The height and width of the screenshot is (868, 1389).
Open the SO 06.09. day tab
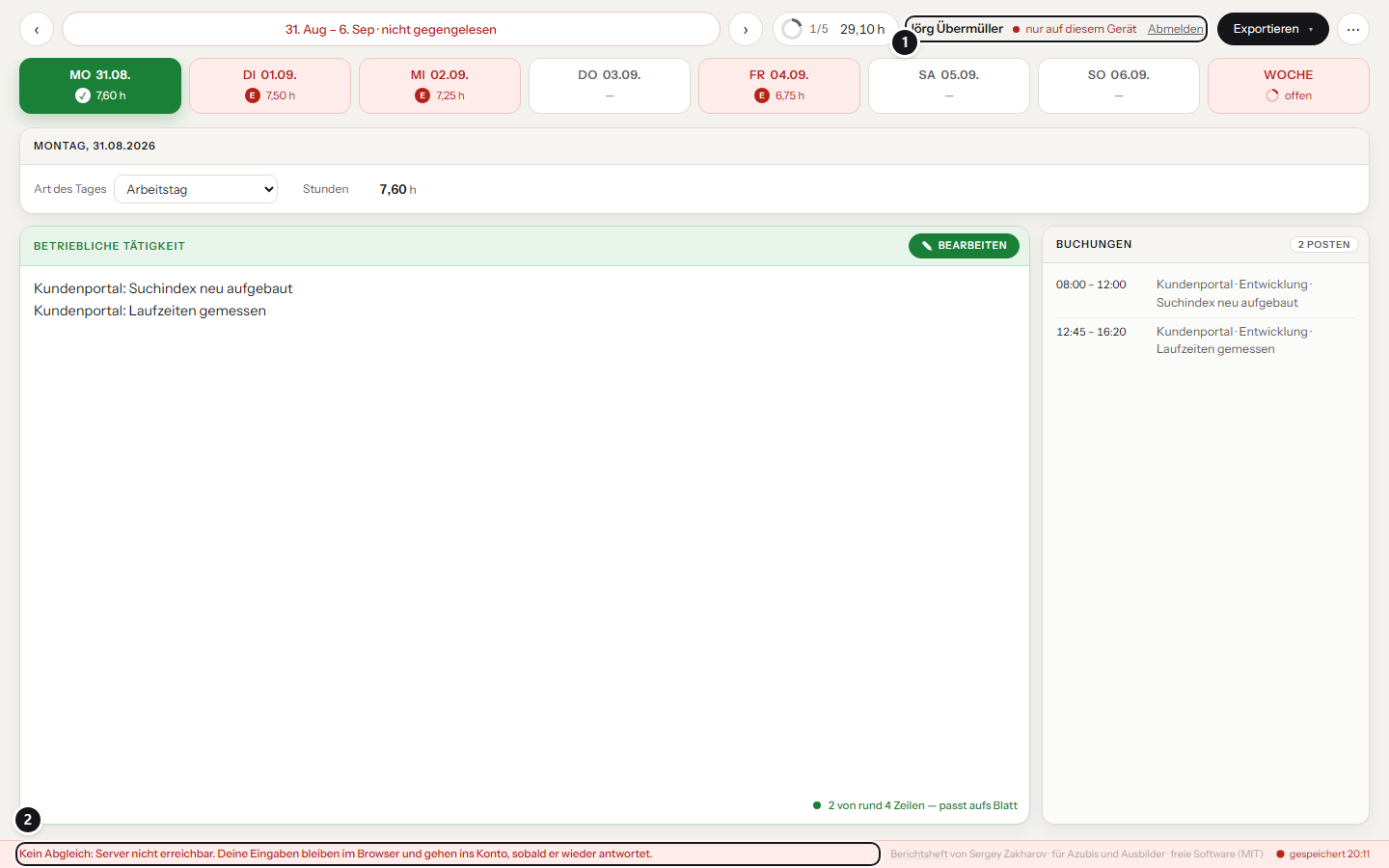(1119, 86)
